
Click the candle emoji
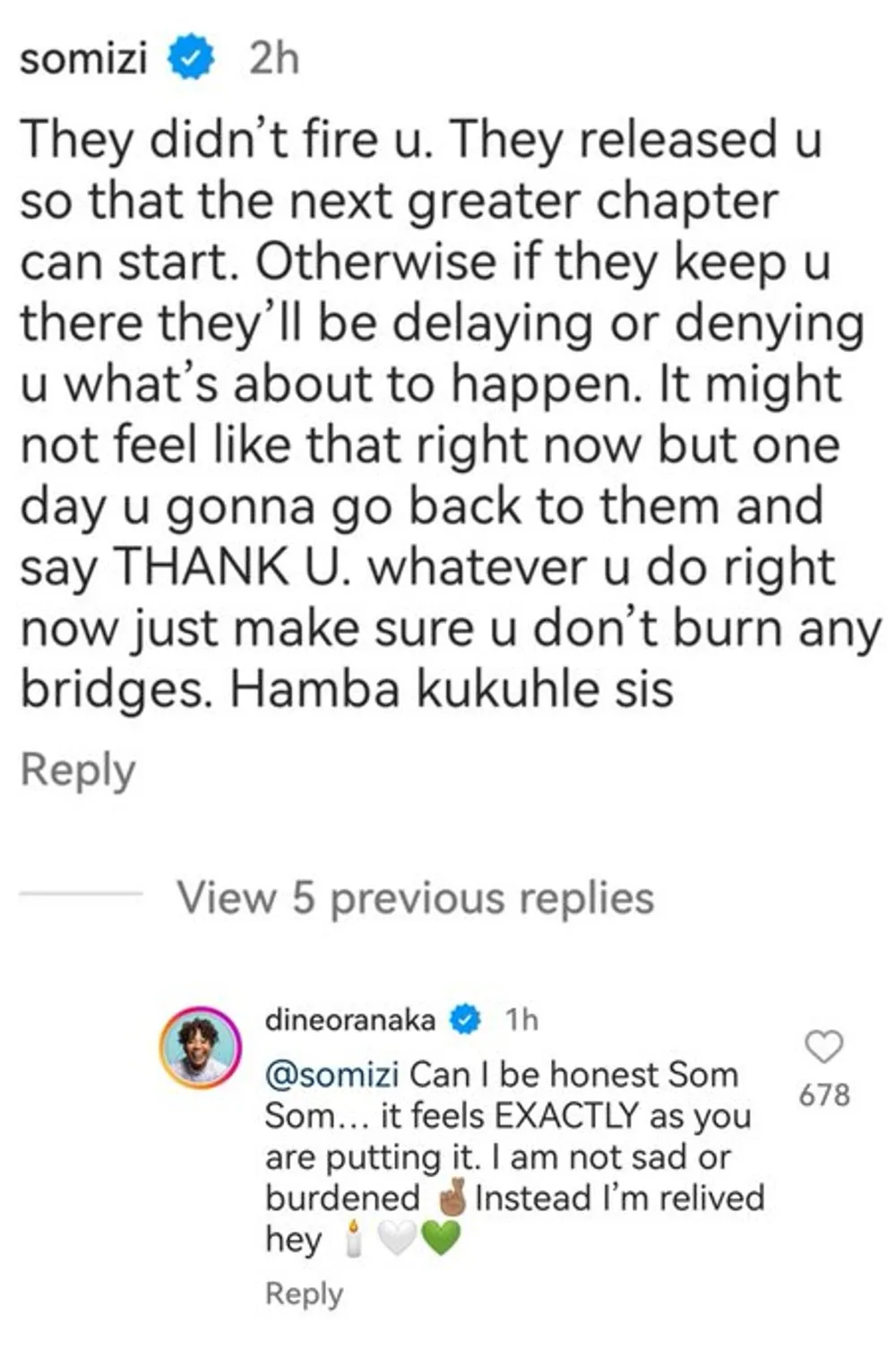click(x=353, y=1240)
